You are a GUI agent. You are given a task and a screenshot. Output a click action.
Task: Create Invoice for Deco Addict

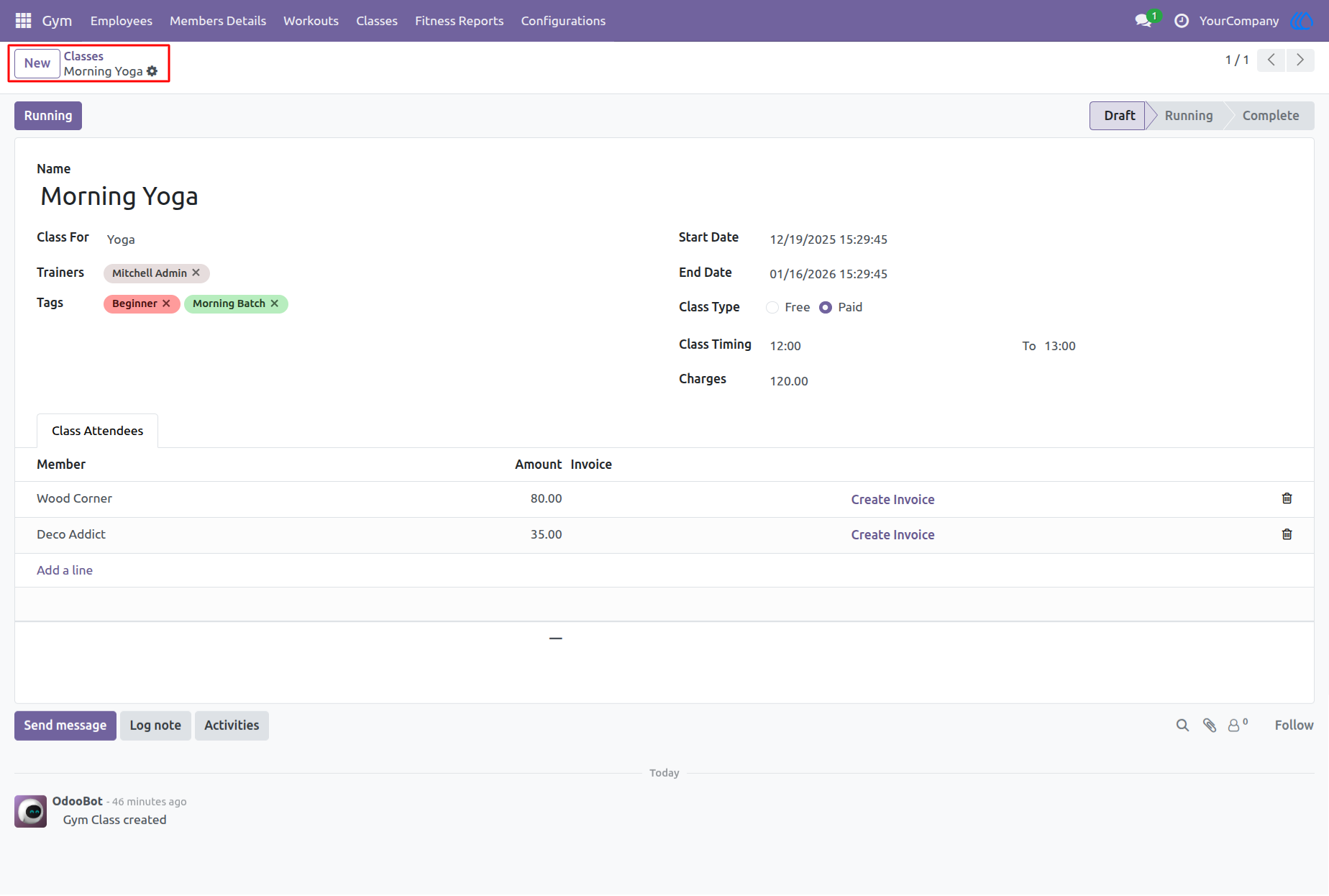[x=893, y=535]
